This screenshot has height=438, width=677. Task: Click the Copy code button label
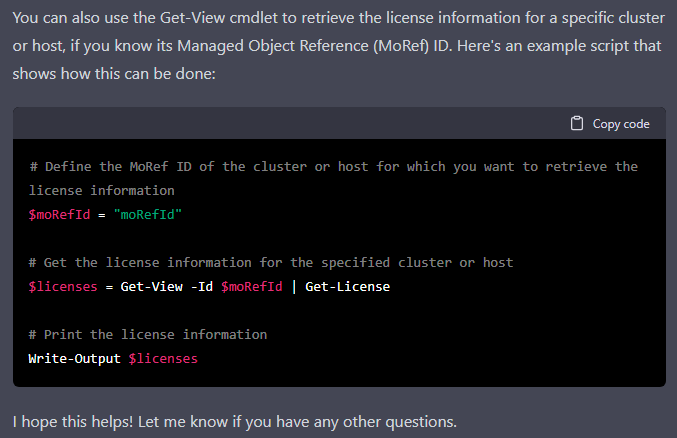tap(621, 124)
